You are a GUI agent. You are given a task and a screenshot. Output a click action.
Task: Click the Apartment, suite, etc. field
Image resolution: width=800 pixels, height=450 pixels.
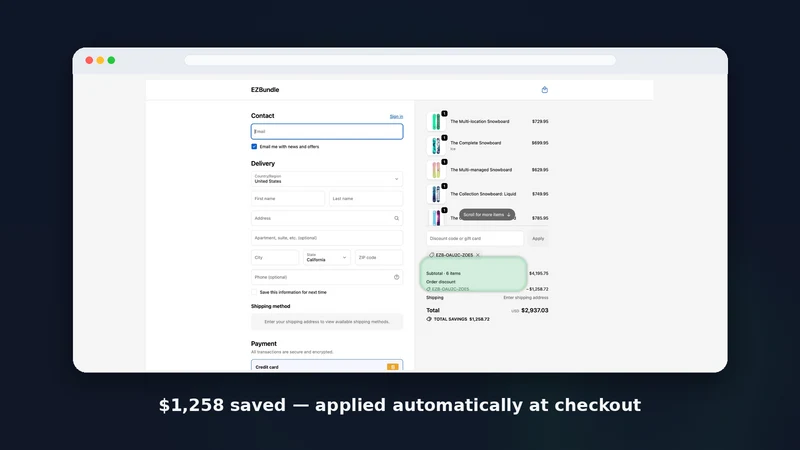(327, 238)
